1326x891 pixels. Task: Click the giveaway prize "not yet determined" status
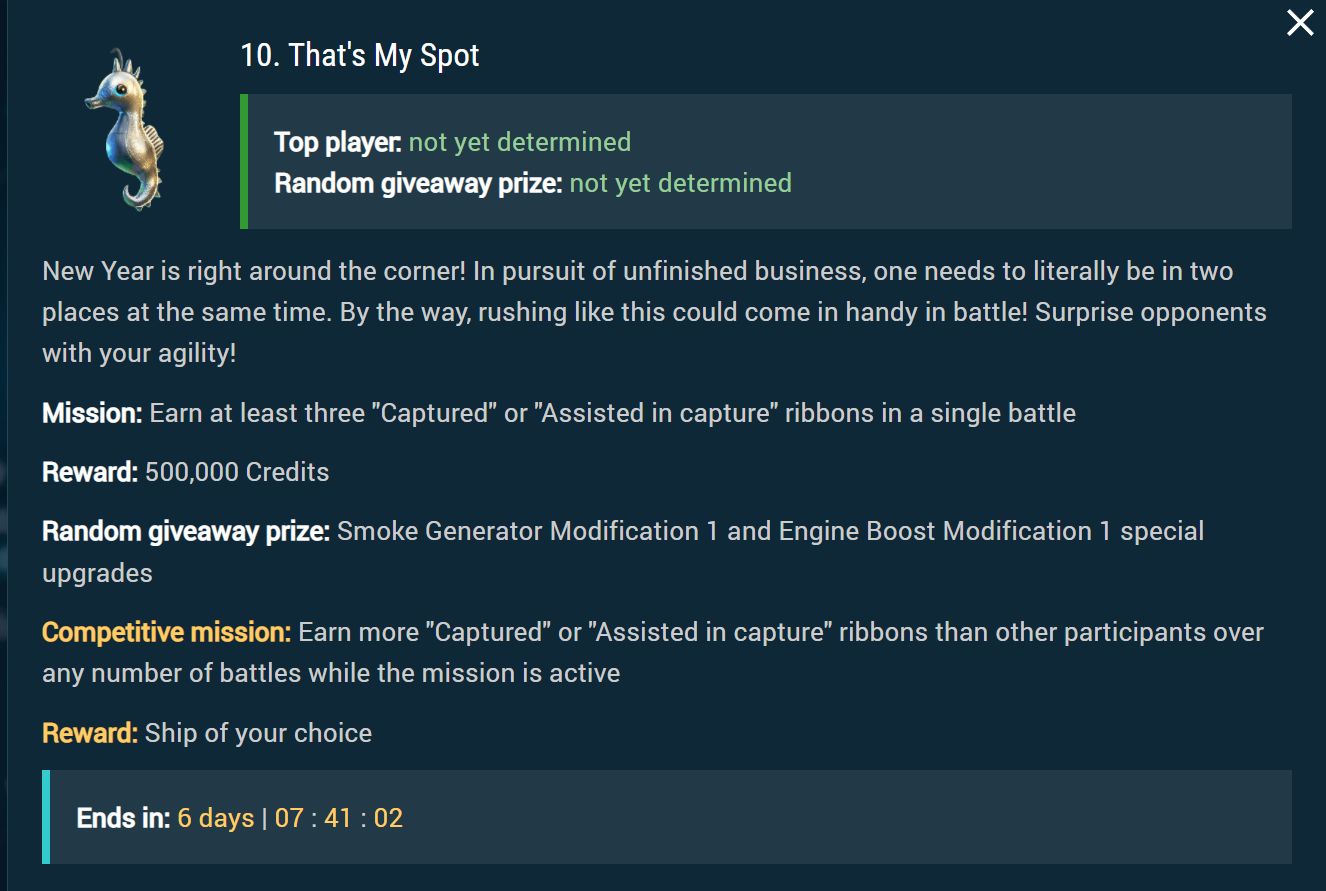pyautogui.click(x=680, y=183)
